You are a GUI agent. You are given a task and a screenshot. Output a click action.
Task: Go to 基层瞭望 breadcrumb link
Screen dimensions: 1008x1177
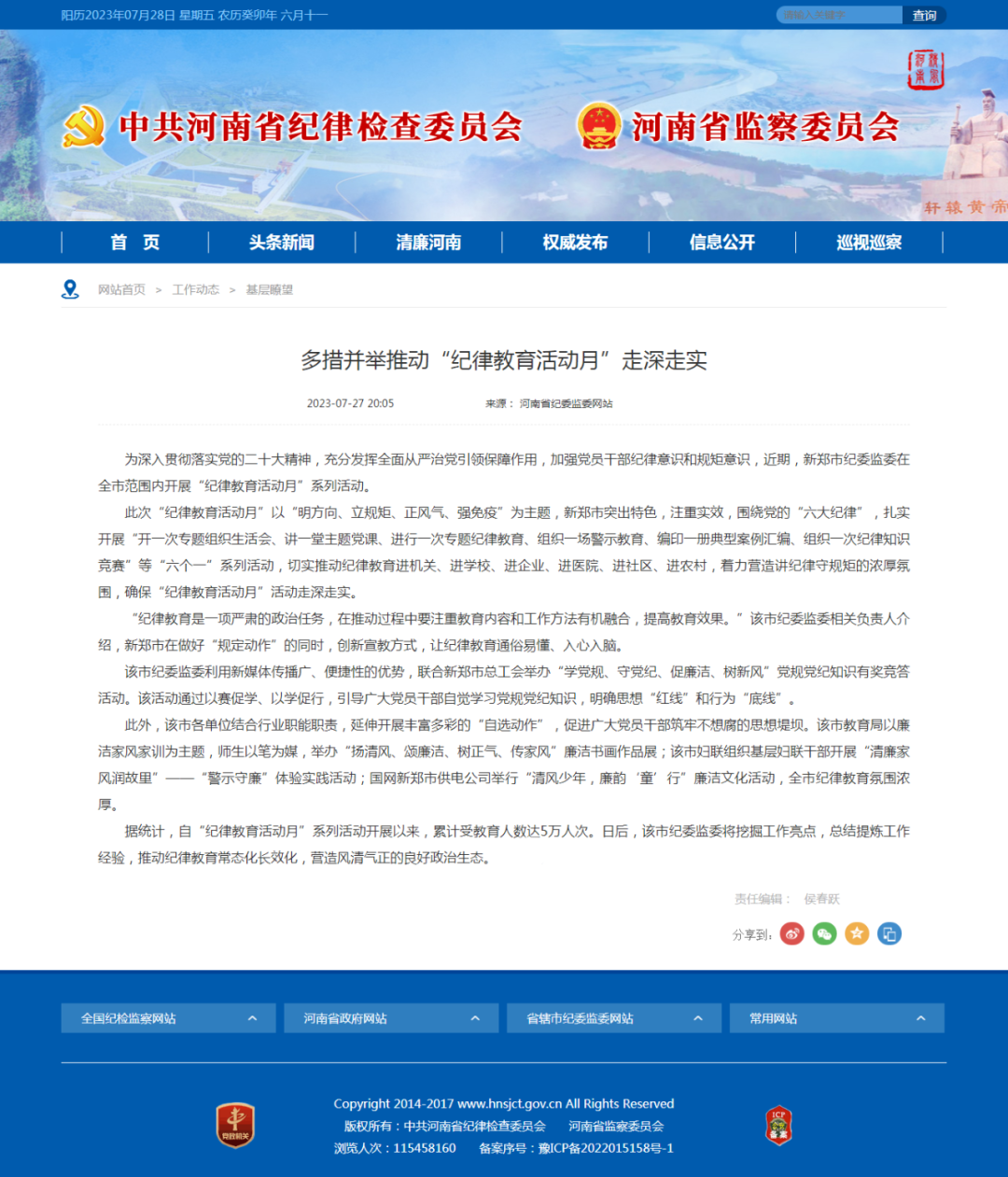click(x=270, y=290)
